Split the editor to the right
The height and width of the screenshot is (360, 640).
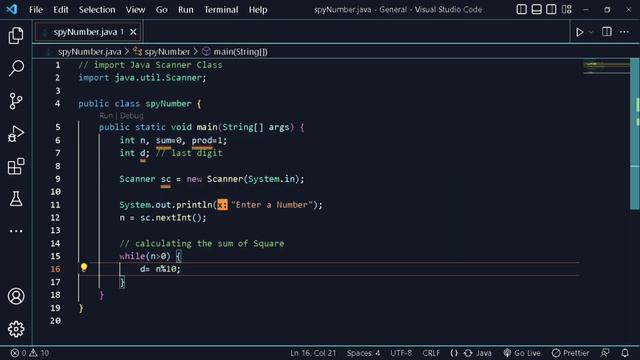[x=607, y=32]
